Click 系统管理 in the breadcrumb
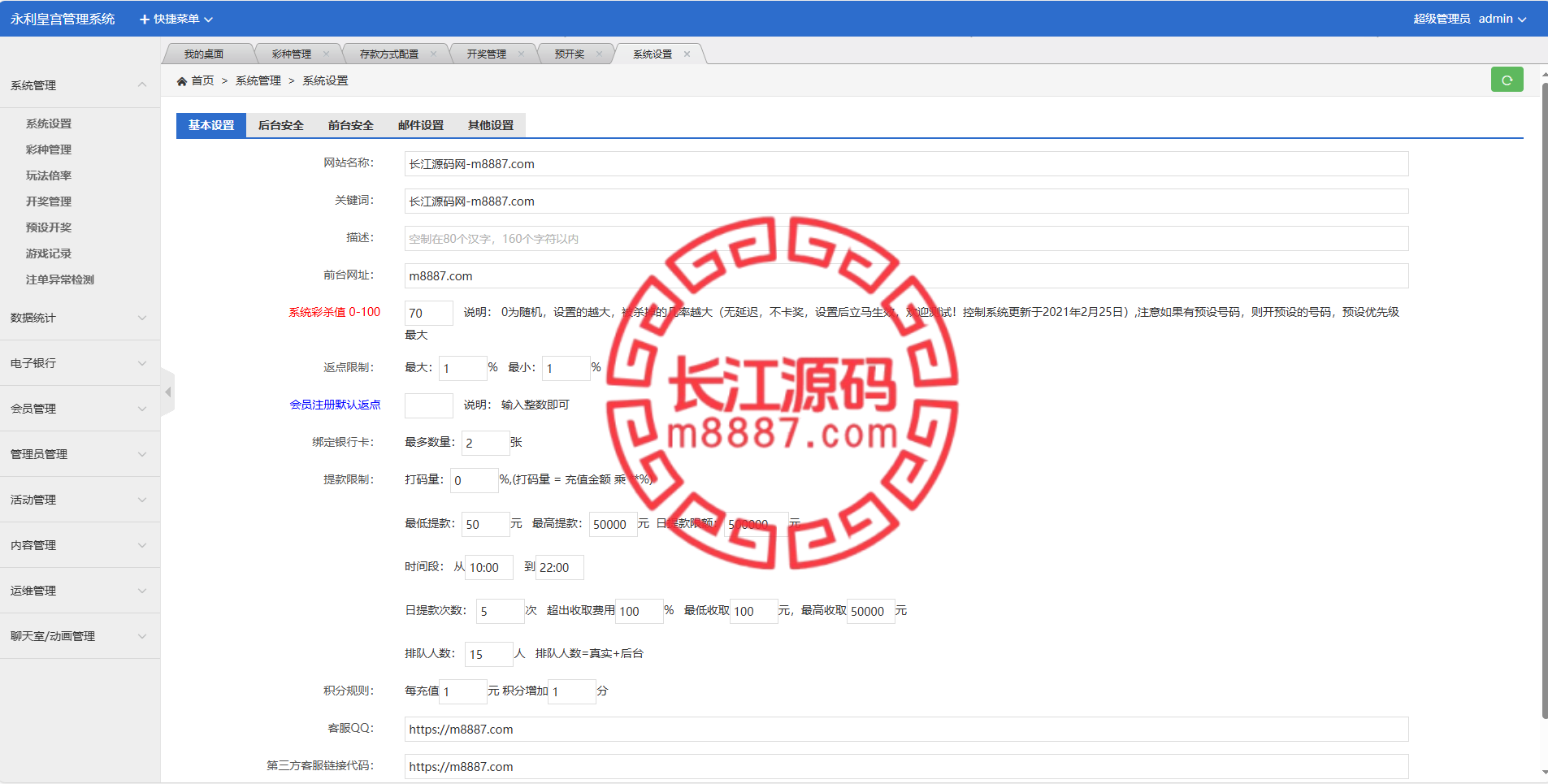This screenshot has width=1548, height=784. click(258, 81)
